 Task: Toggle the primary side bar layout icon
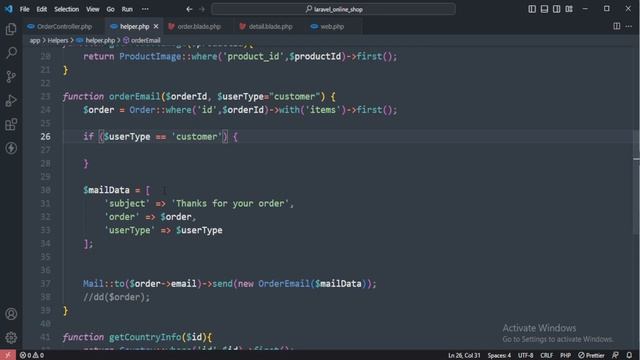click(532, 9)
